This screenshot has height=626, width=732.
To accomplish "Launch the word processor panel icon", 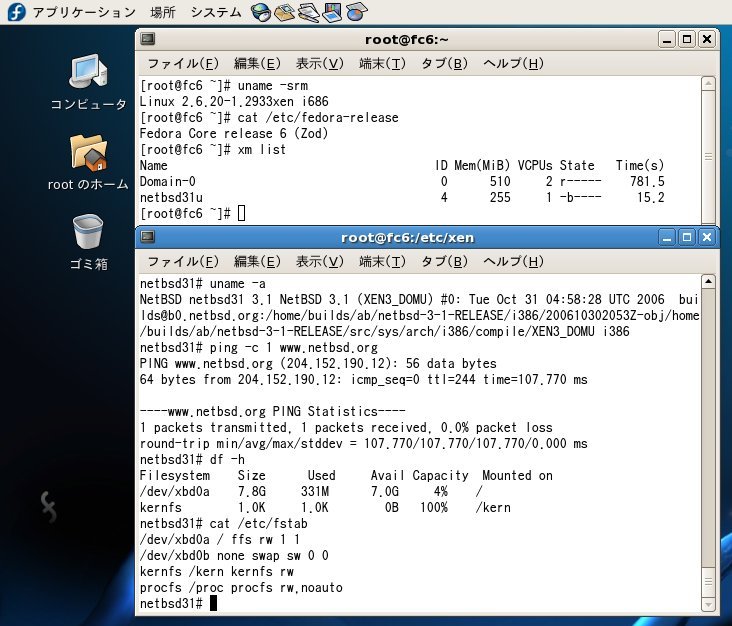I will pyautogui.click(x=309, y=12).
